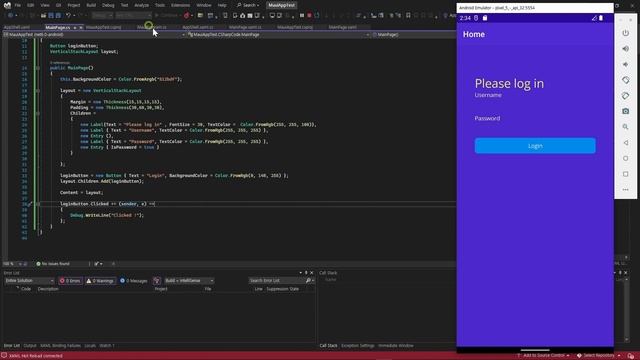Rotate emulator left icon
Screen dimensions: 640x360
click(625, 80)
